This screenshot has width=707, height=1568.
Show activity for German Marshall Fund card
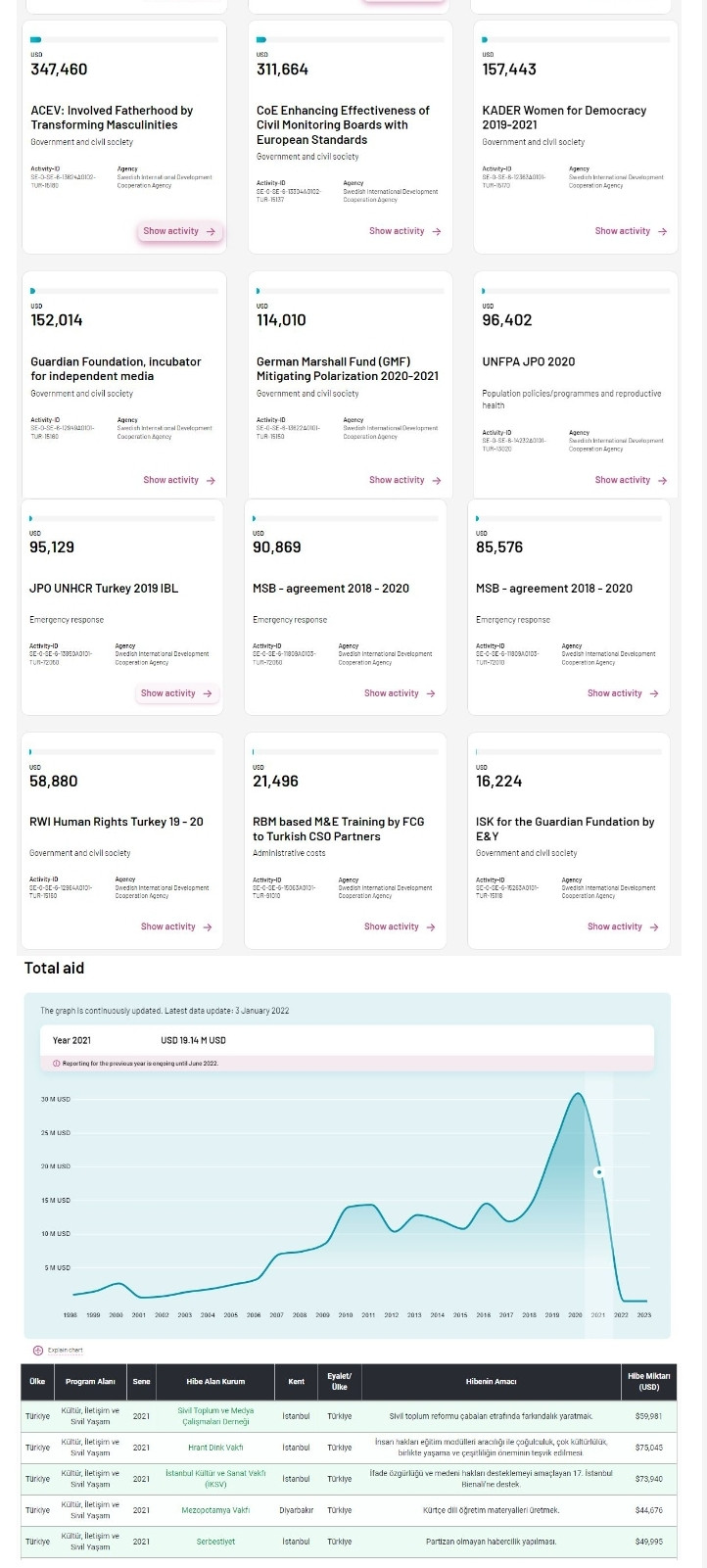[x=404, y=481]
